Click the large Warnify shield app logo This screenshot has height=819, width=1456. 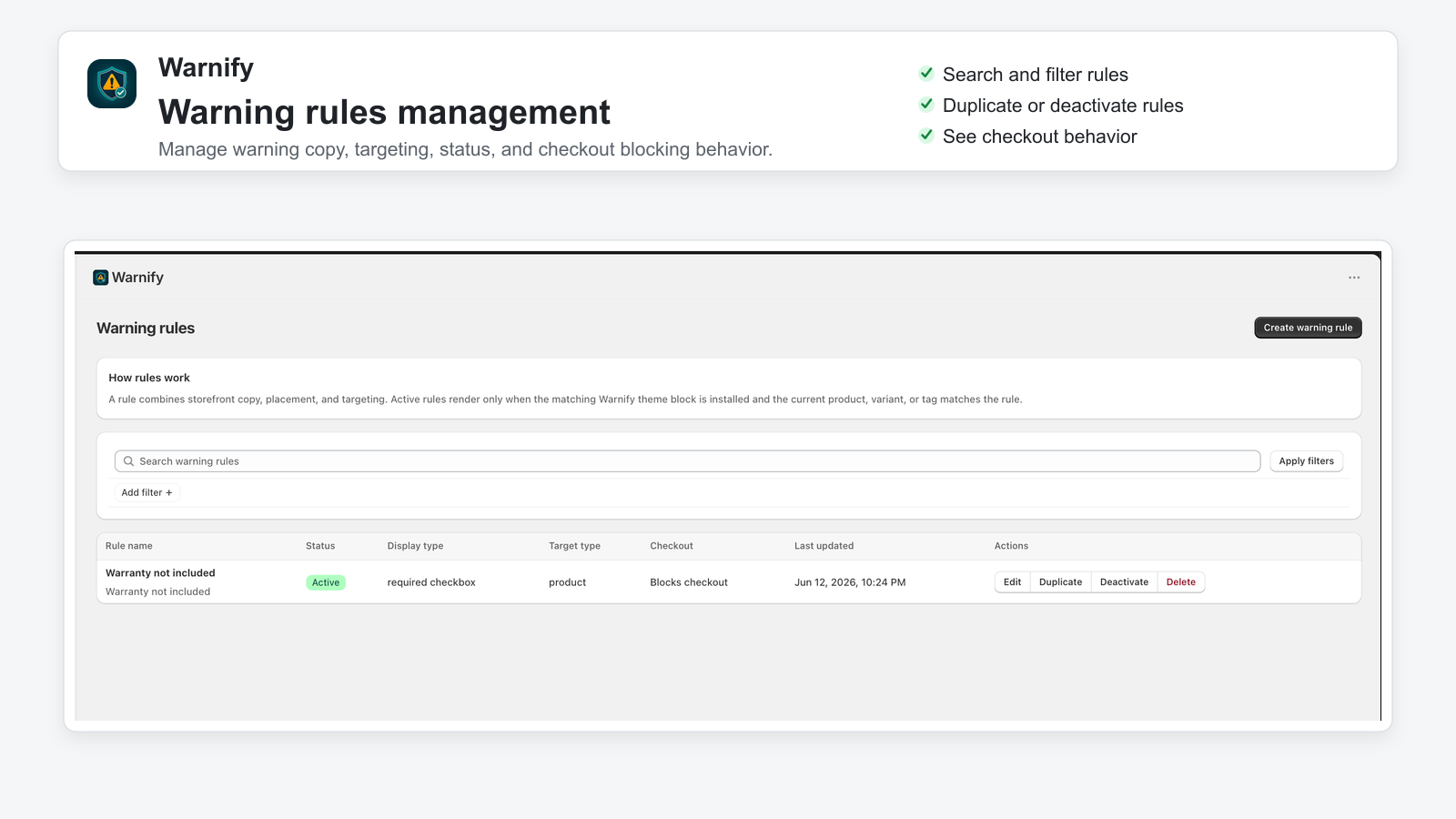(x=112, y=84)
